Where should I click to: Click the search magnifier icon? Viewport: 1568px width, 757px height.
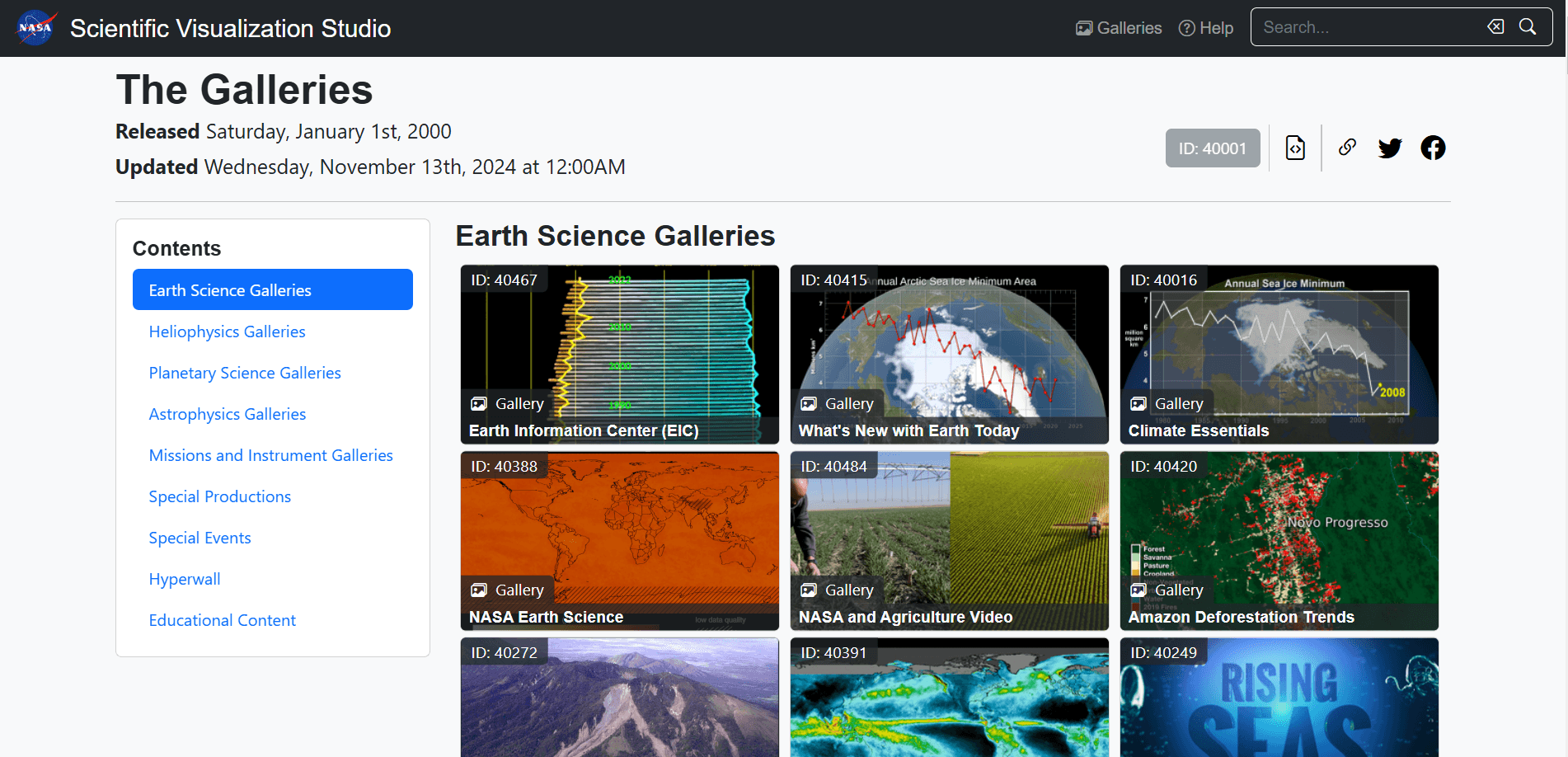[1528, 27]
